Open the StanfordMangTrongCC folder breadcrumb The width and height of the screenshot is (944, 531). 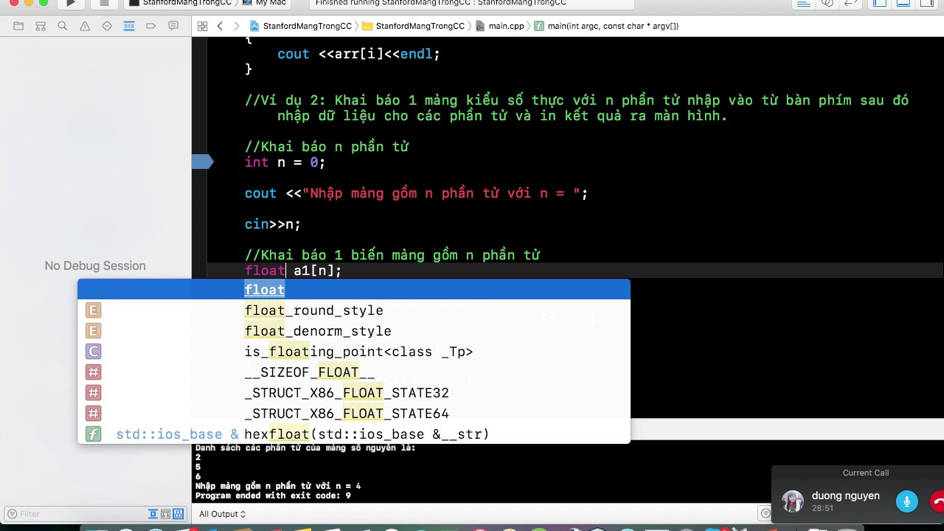click(x=413, y=26)
